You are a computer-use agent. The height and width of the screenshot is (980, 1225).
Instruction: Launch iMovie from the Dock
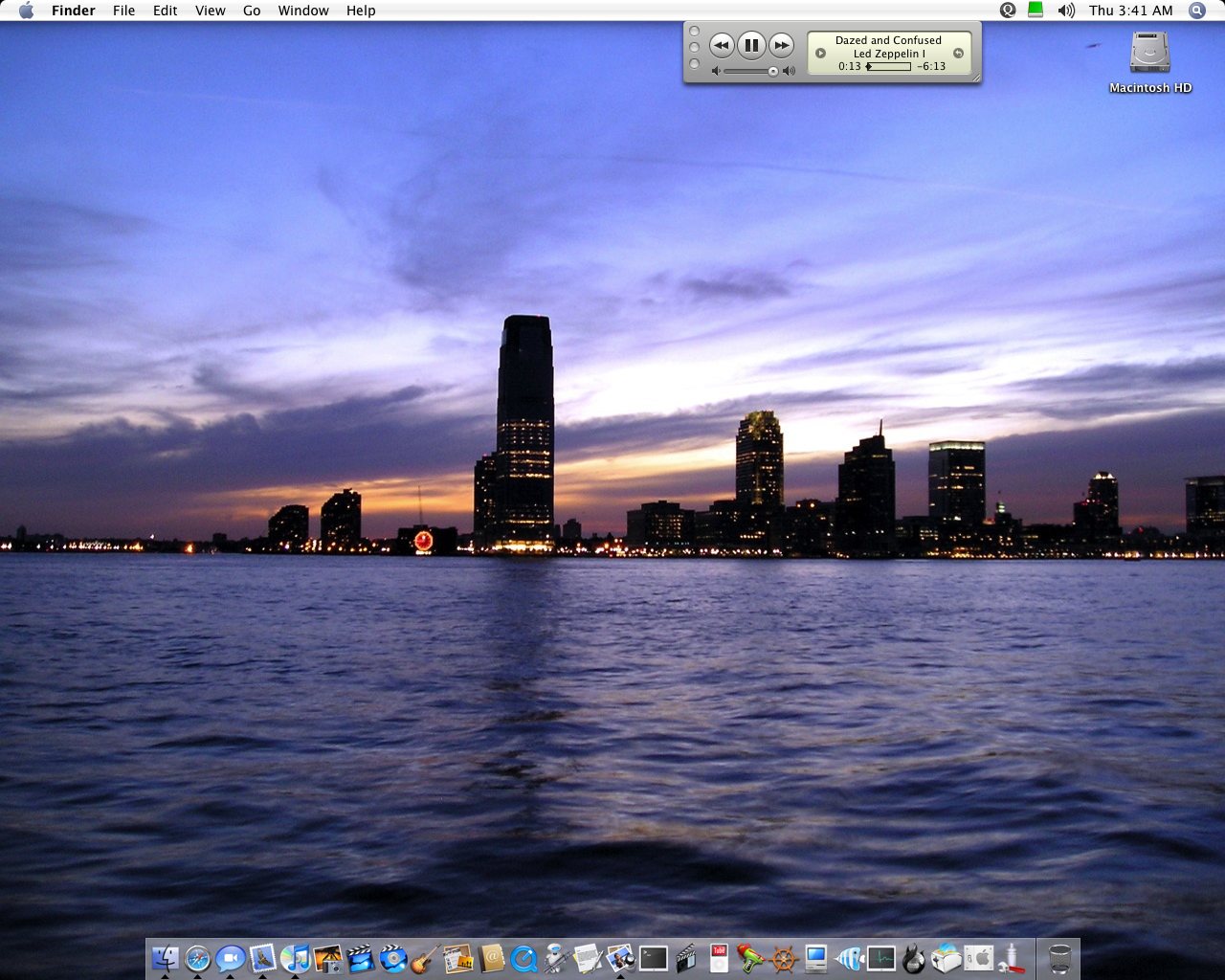[x=360, y=958]
